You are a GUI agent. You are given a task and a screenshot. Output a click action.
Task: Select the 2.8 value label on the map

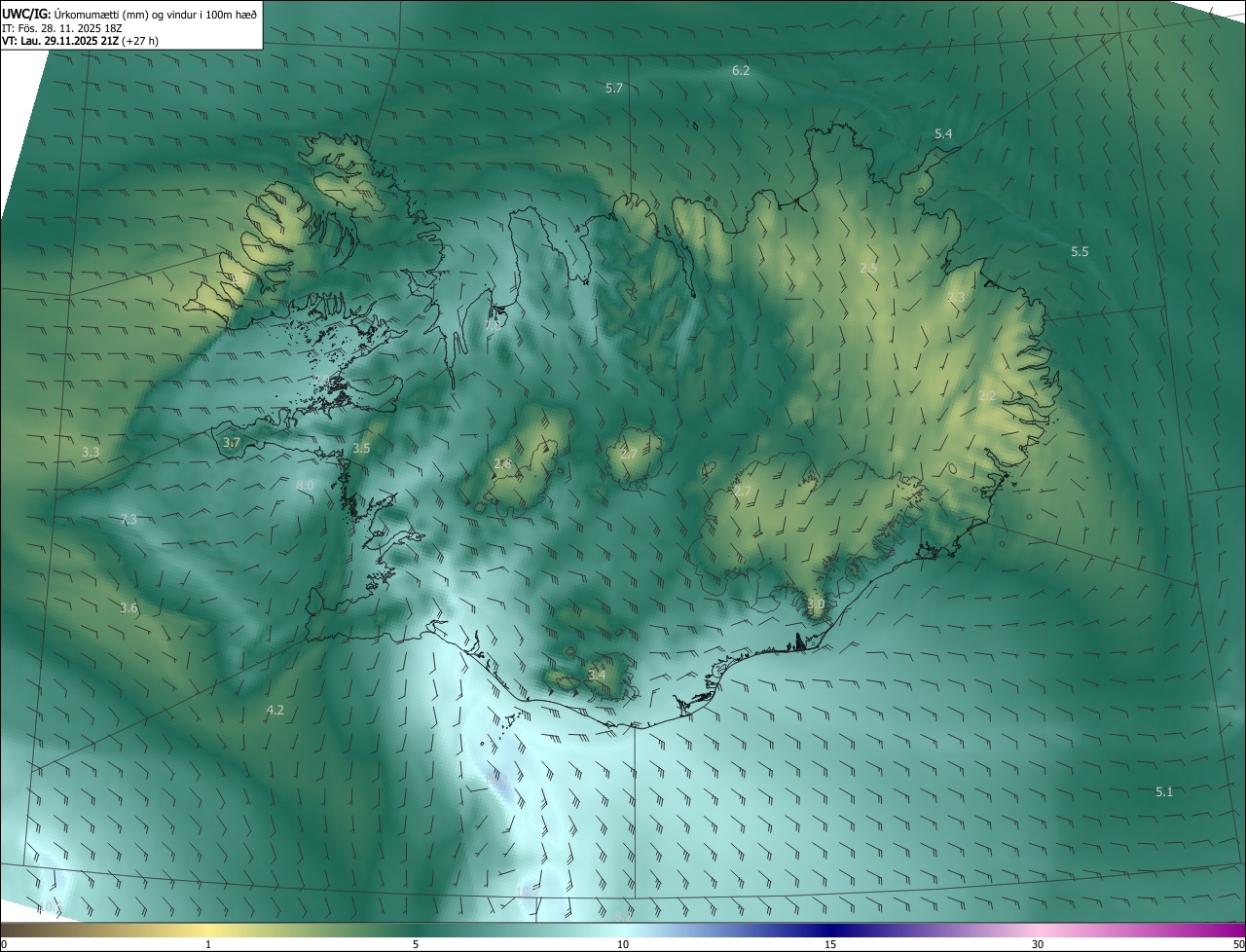[502, 463]
